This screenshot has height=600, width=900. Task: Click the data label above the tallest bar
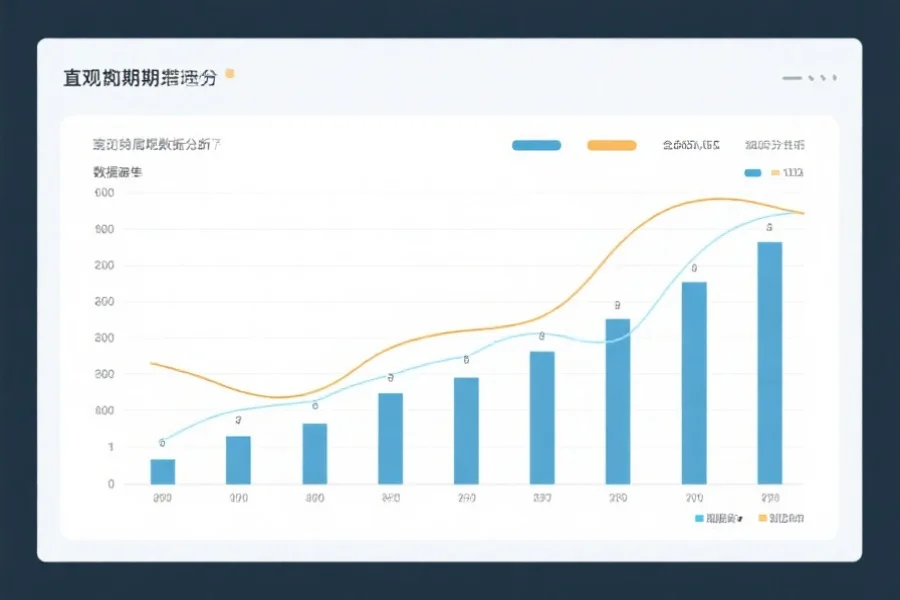(770, 228)
